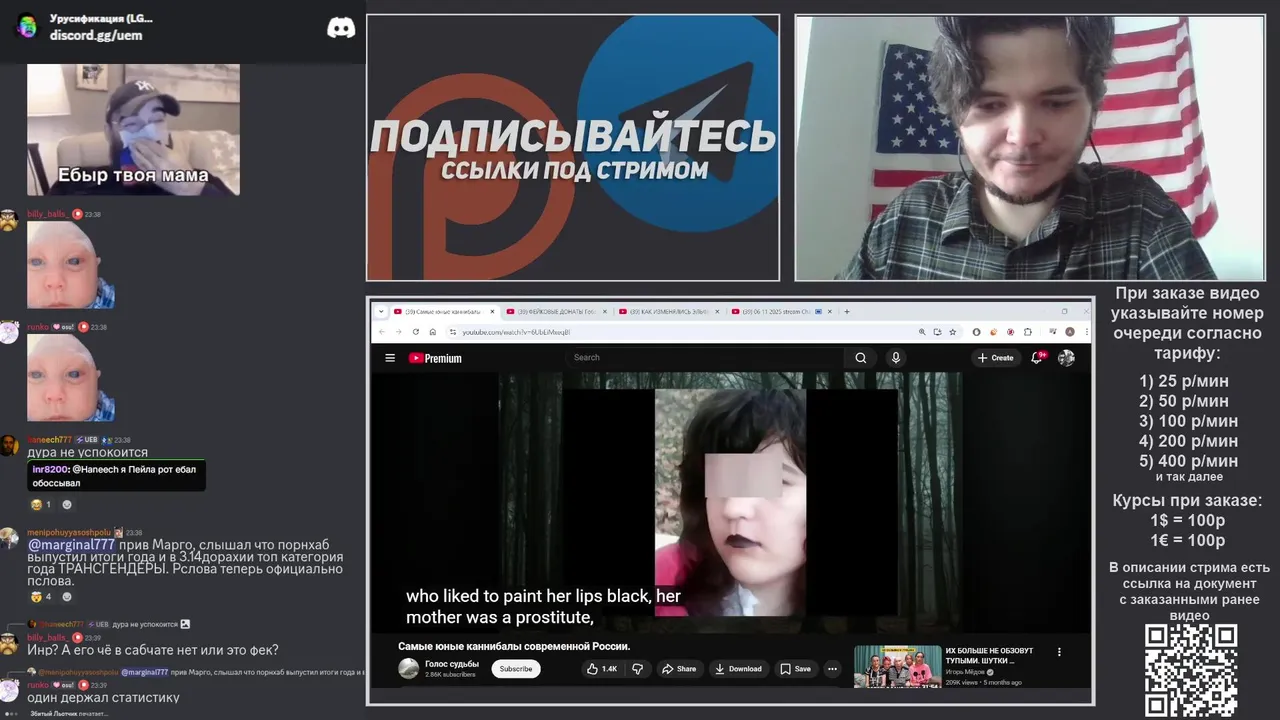This screenshot has height=720, width=1280.
Task: Click the discord.gg/uem invite text
Action: 96,35
